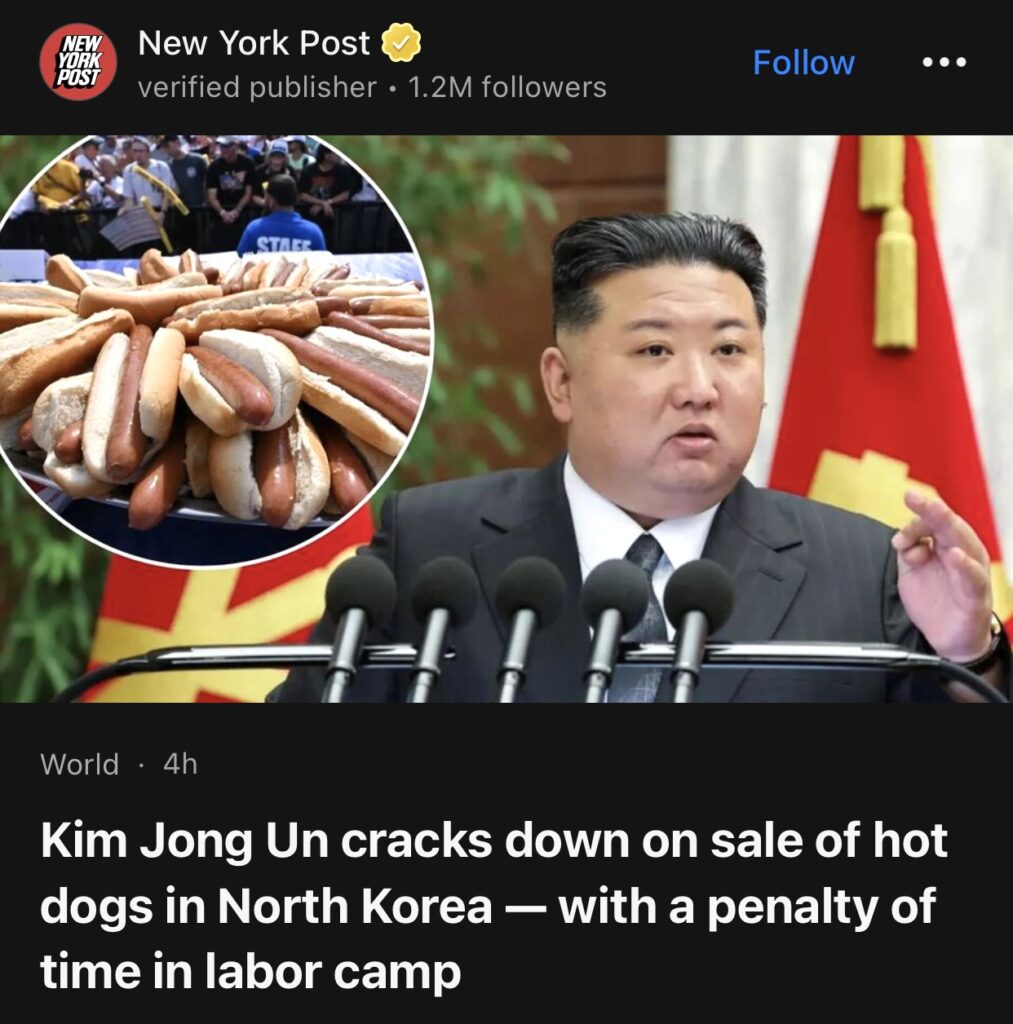Open the New York Post logo avatar

point(78,62)
